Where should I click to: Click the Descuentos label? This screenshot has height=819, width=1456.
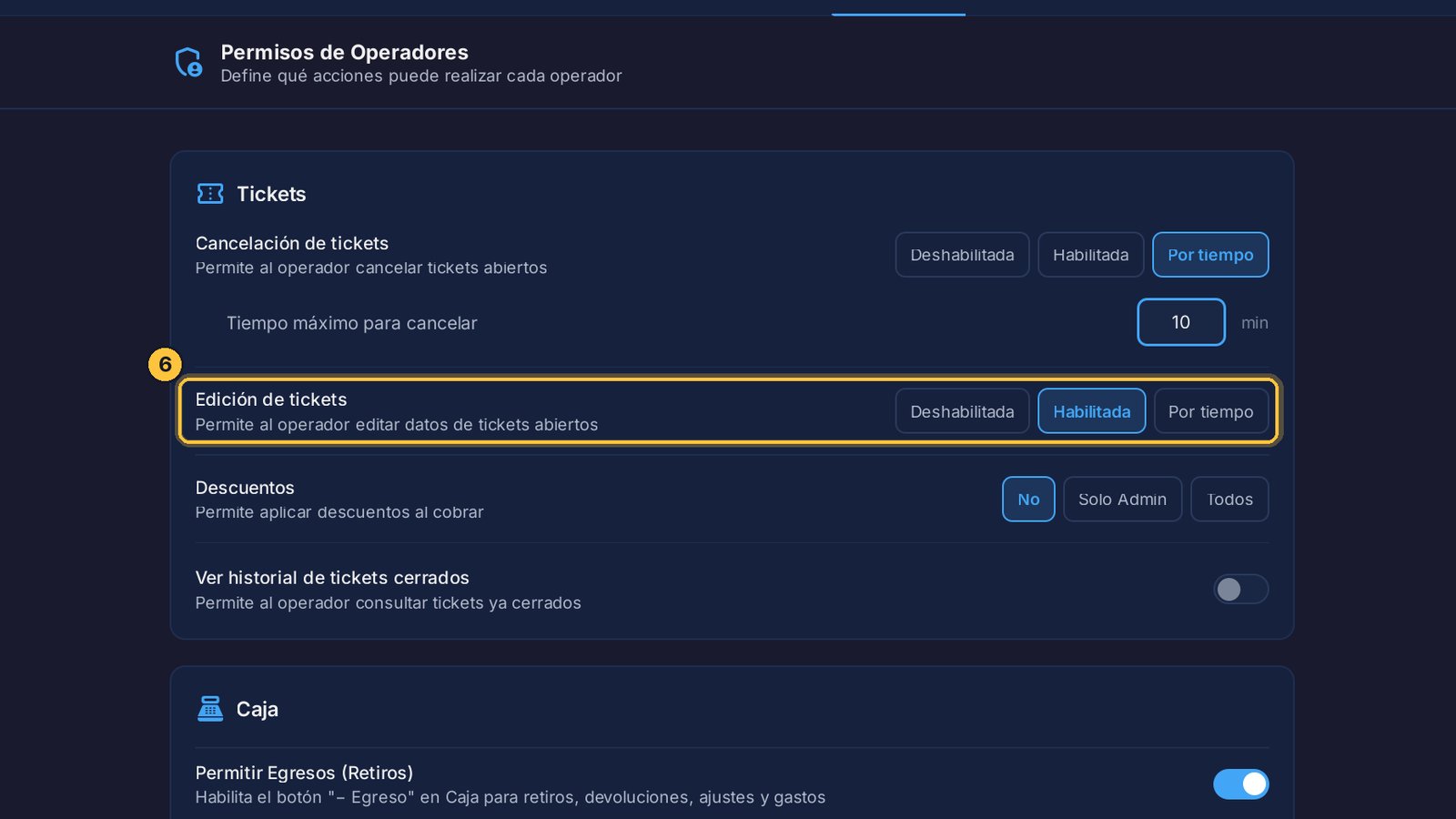tap(245, 488)
